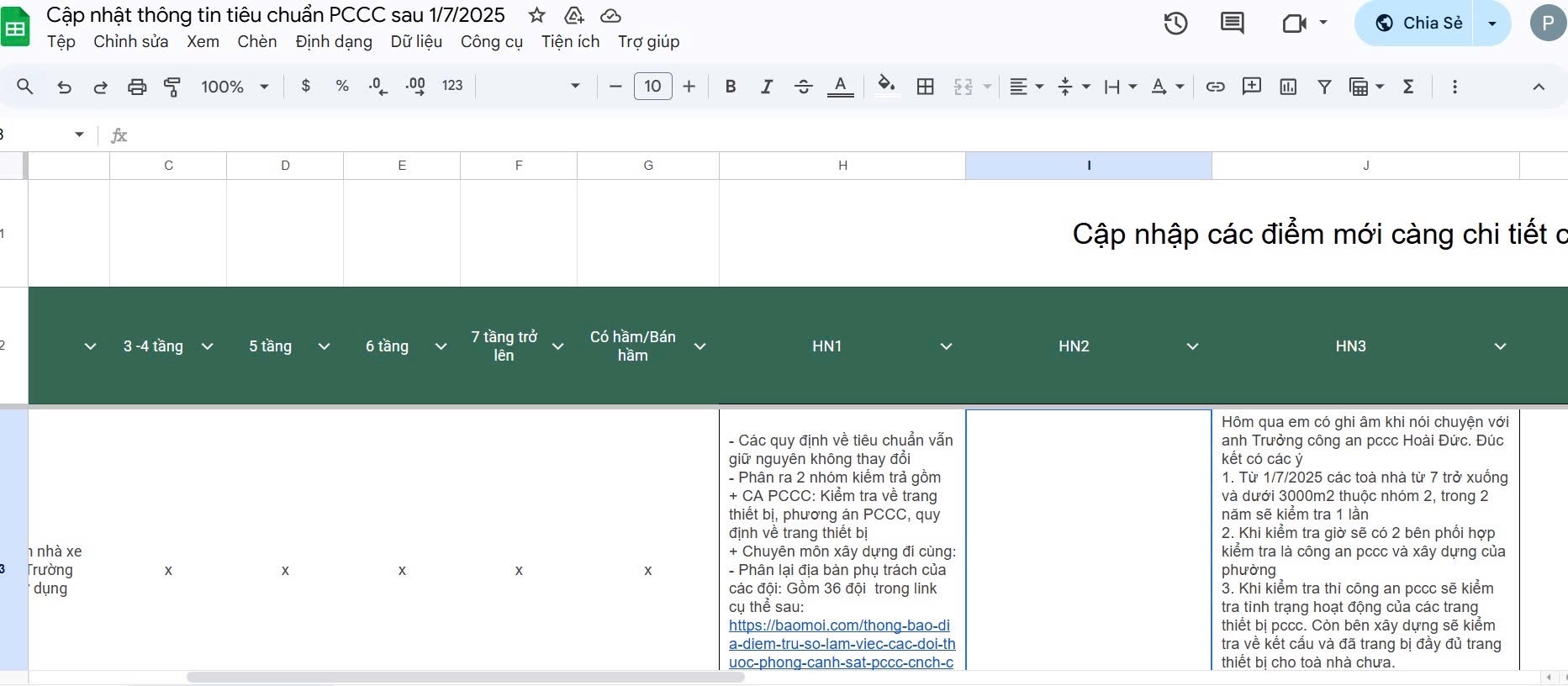Open the fill color picker
The width and height of the screenshot is (1568, 686).
(x=886, y=87)
